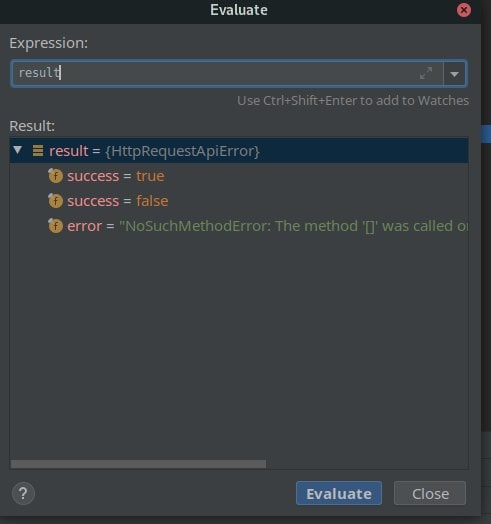Collapse the result tree node triangle
This screenshot has height=524, width=491.
[x=18, y=150]
